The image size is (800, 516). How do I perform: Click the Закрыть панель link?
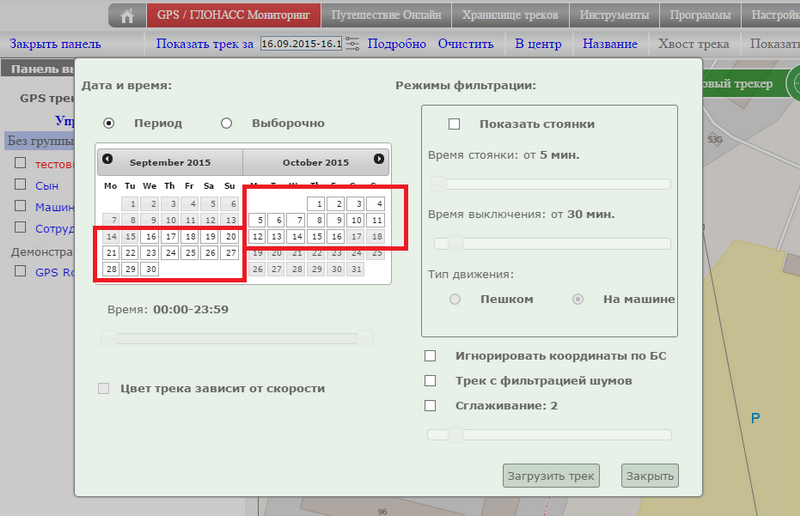point(55,44)
